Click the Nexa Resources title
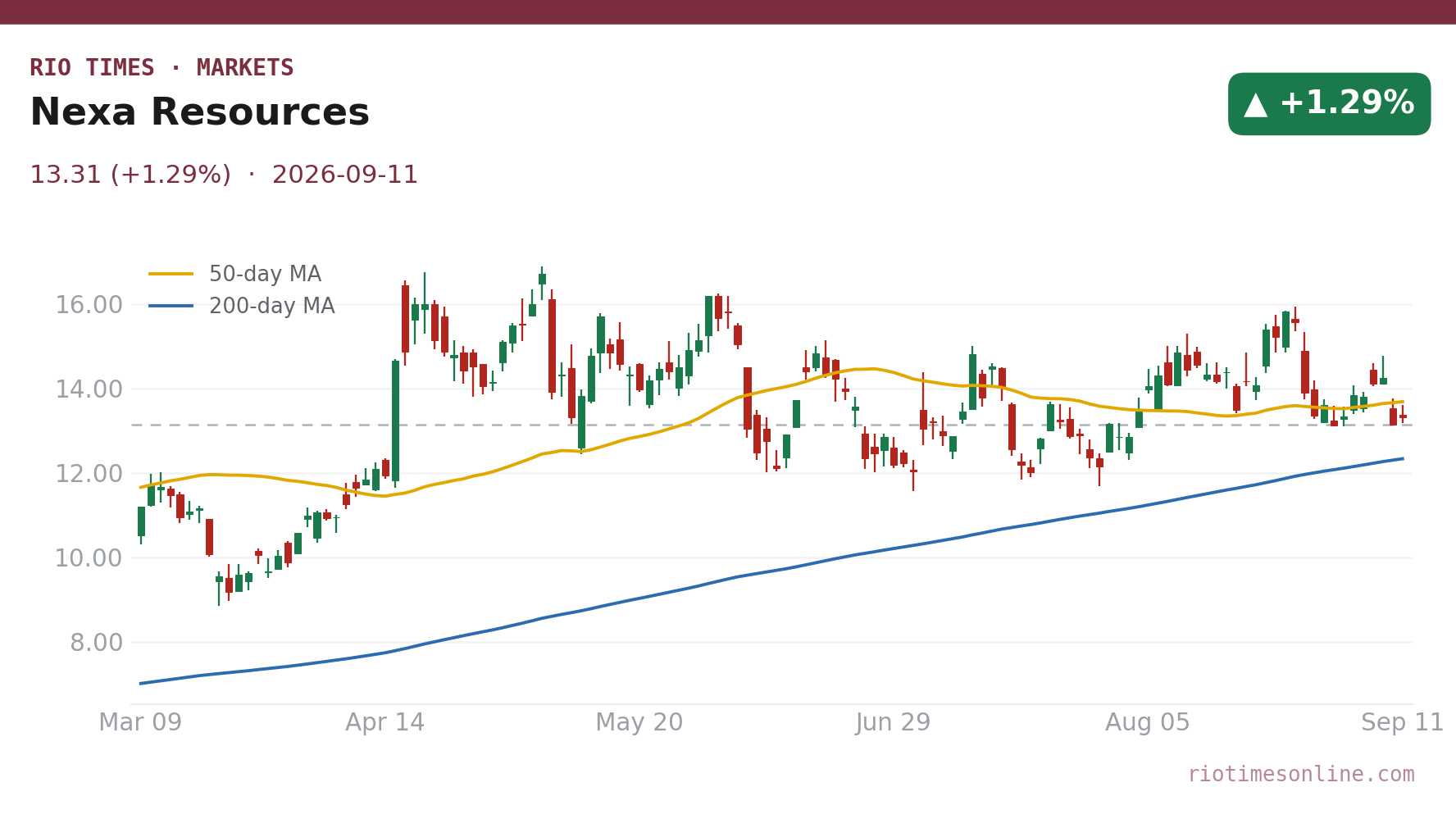 [199, 112]
